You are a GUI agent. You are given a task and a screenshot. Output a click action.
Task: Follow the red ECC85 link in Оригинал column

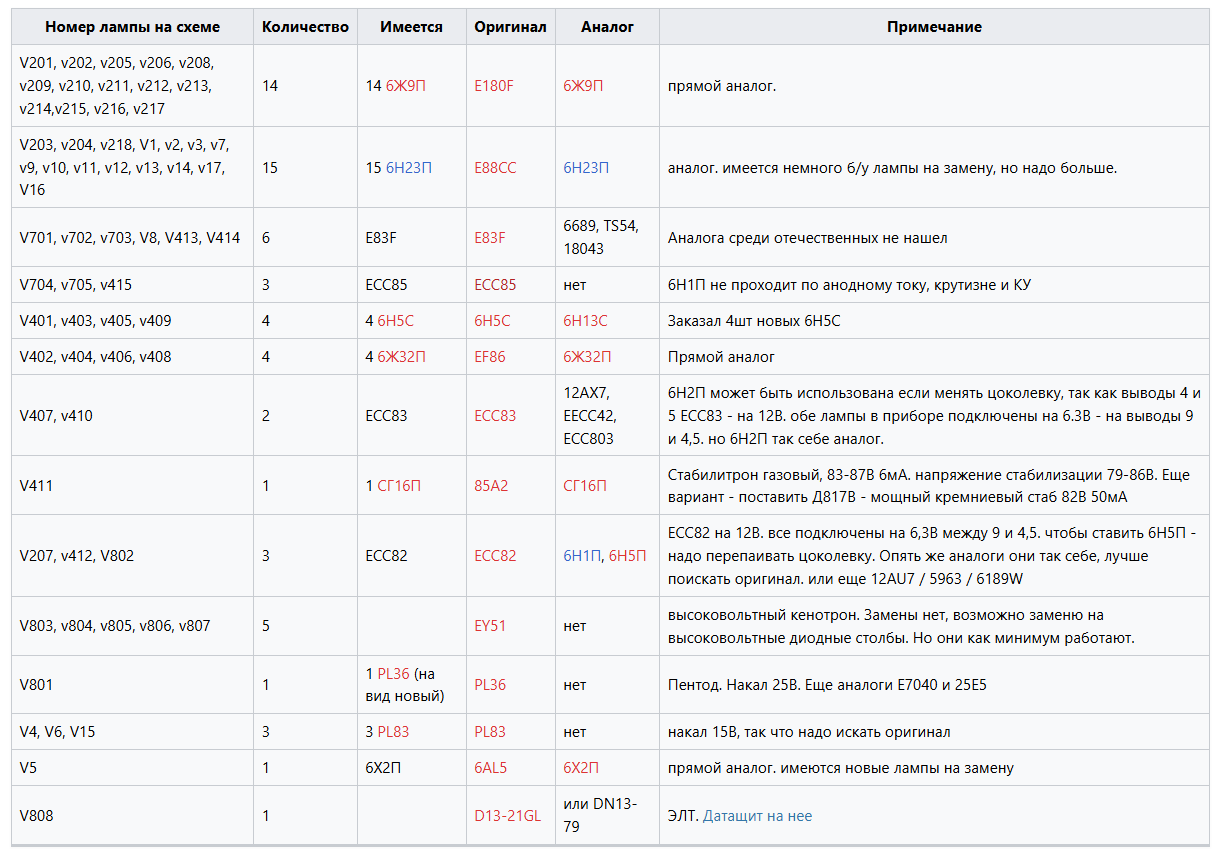coord(495,285)
